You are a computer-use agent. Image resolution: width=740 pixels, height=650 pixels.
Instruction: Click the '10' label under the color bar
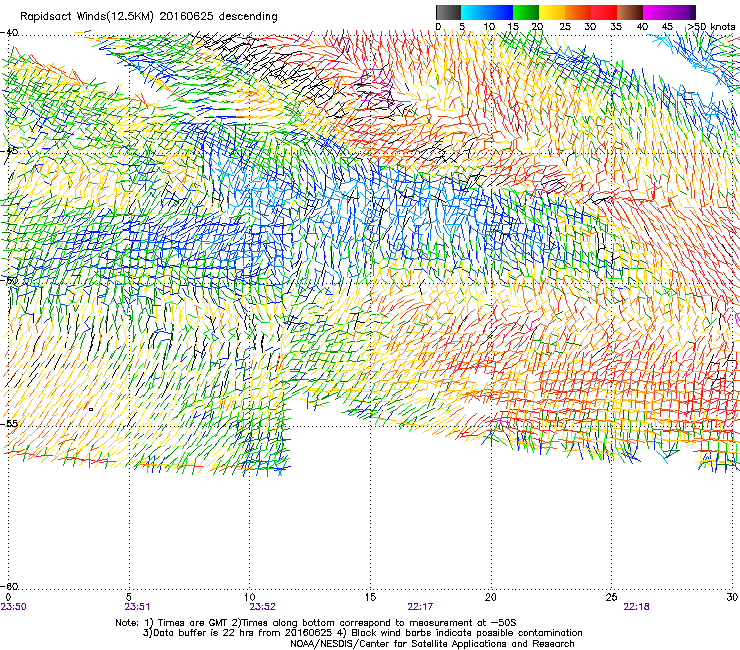[489, 27]
